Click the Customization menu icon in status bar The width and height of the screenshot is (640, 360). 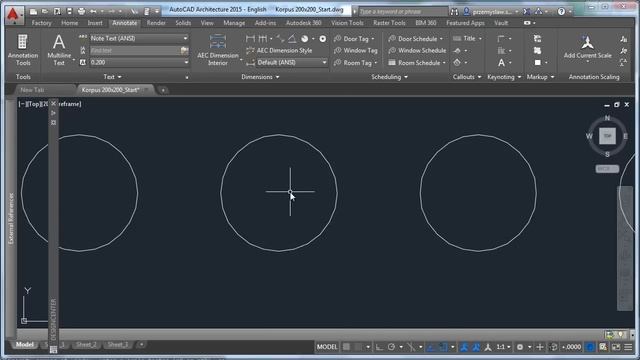click(x=628, y=347)
